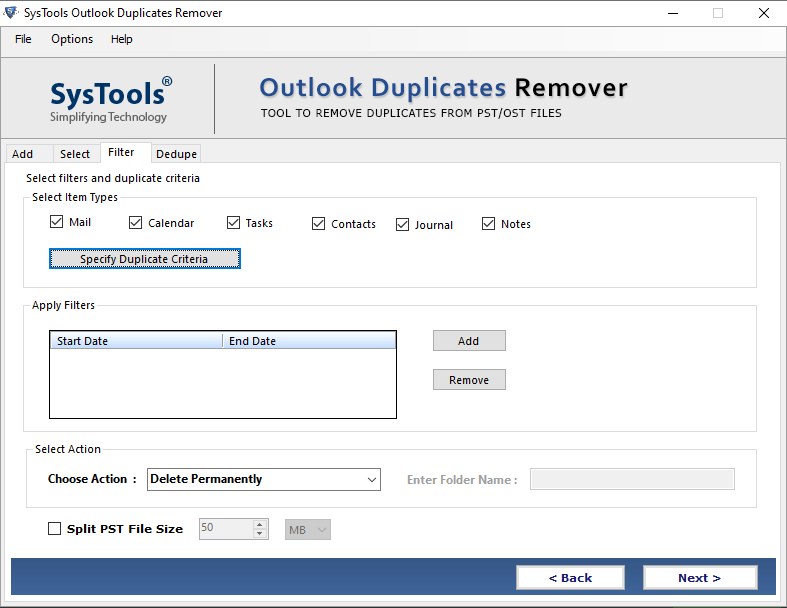Click the SysTools app icon in title bar
The image size is (787, 608).
[x=11, y=13]
